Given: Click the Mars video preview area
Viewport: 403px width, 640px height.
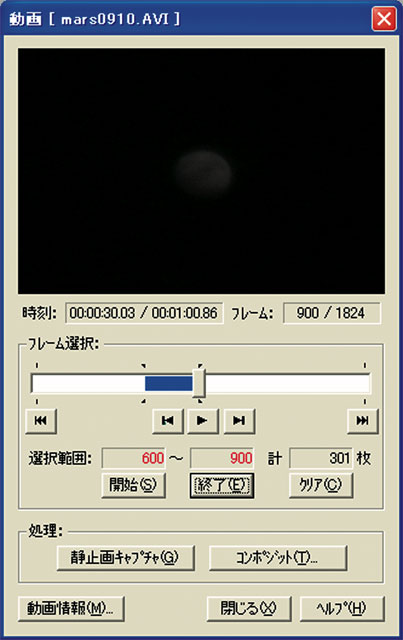Looking at the screenshot, I should point(201,171).
